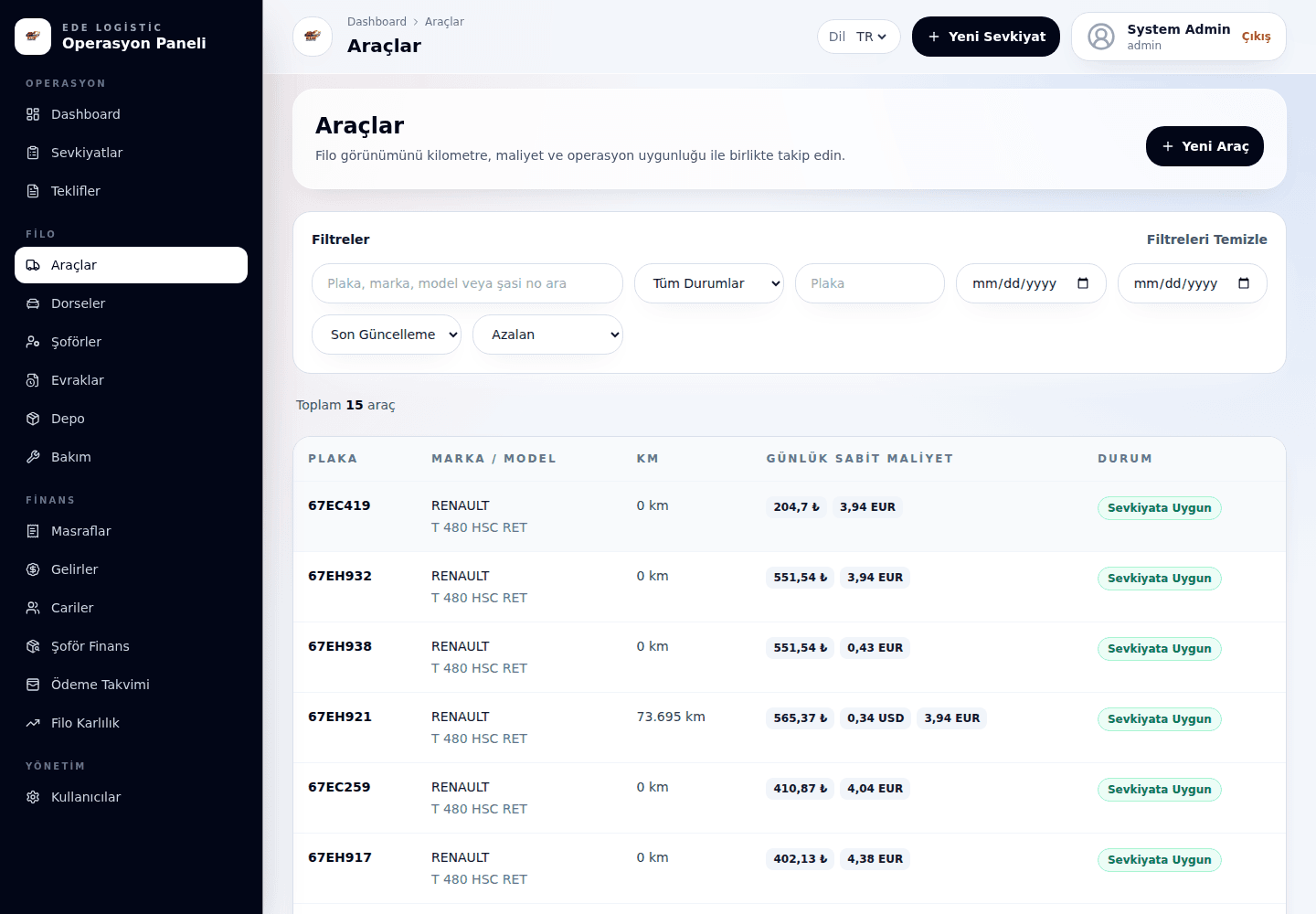Screen dimensions: 1316x914
Task: Click the Yeni Sevkiyat button
Action: 986,37
